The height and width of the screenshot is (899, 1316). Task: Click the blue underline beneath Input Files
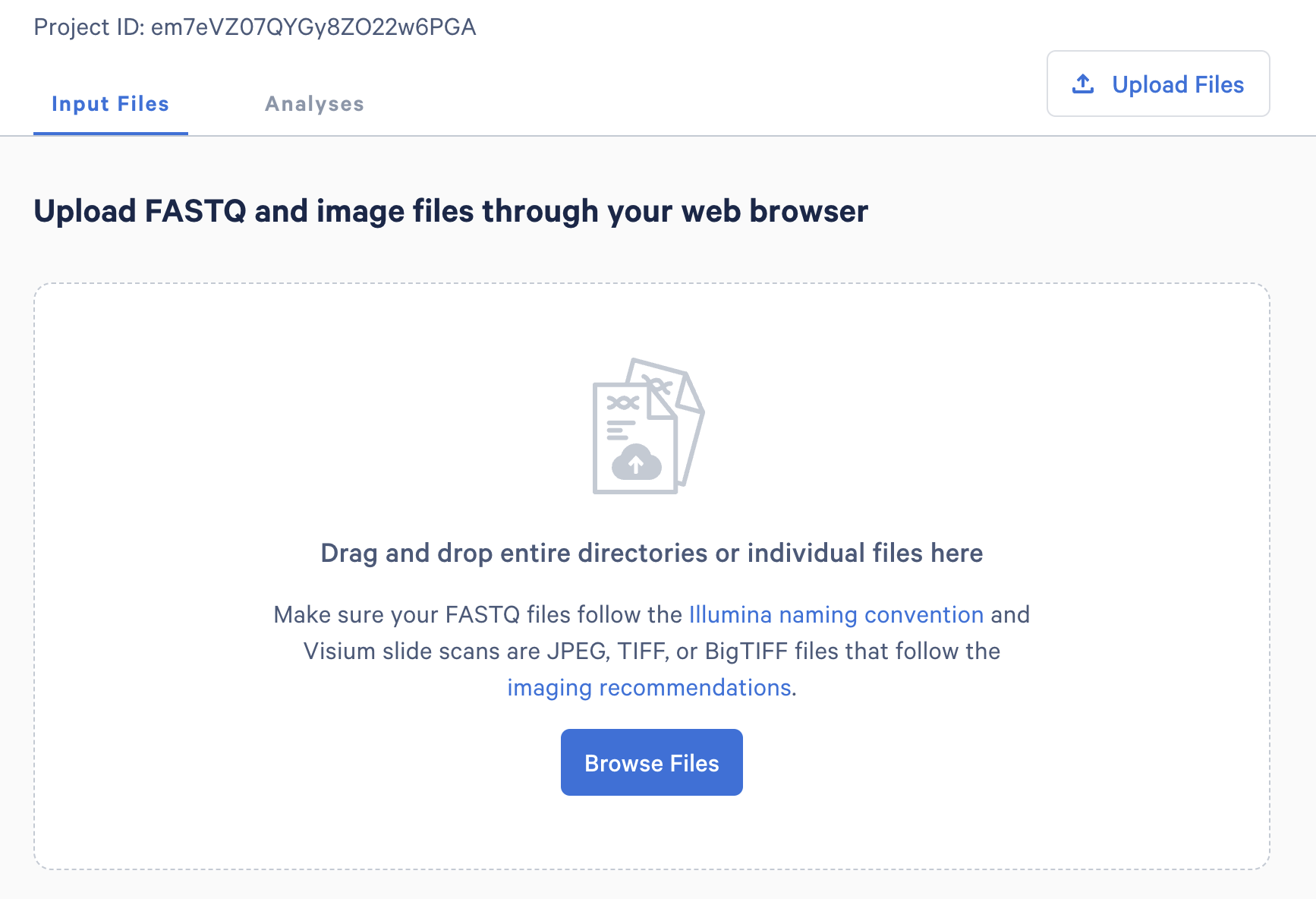click(110, 134)
